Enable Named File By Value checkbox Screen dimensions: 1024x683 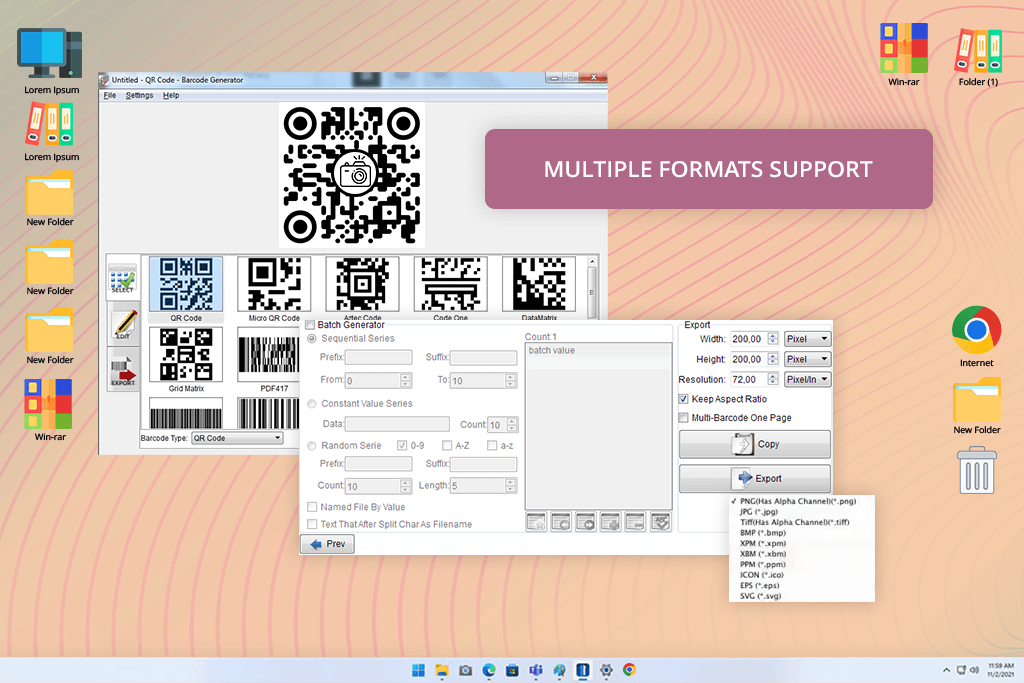312,507
